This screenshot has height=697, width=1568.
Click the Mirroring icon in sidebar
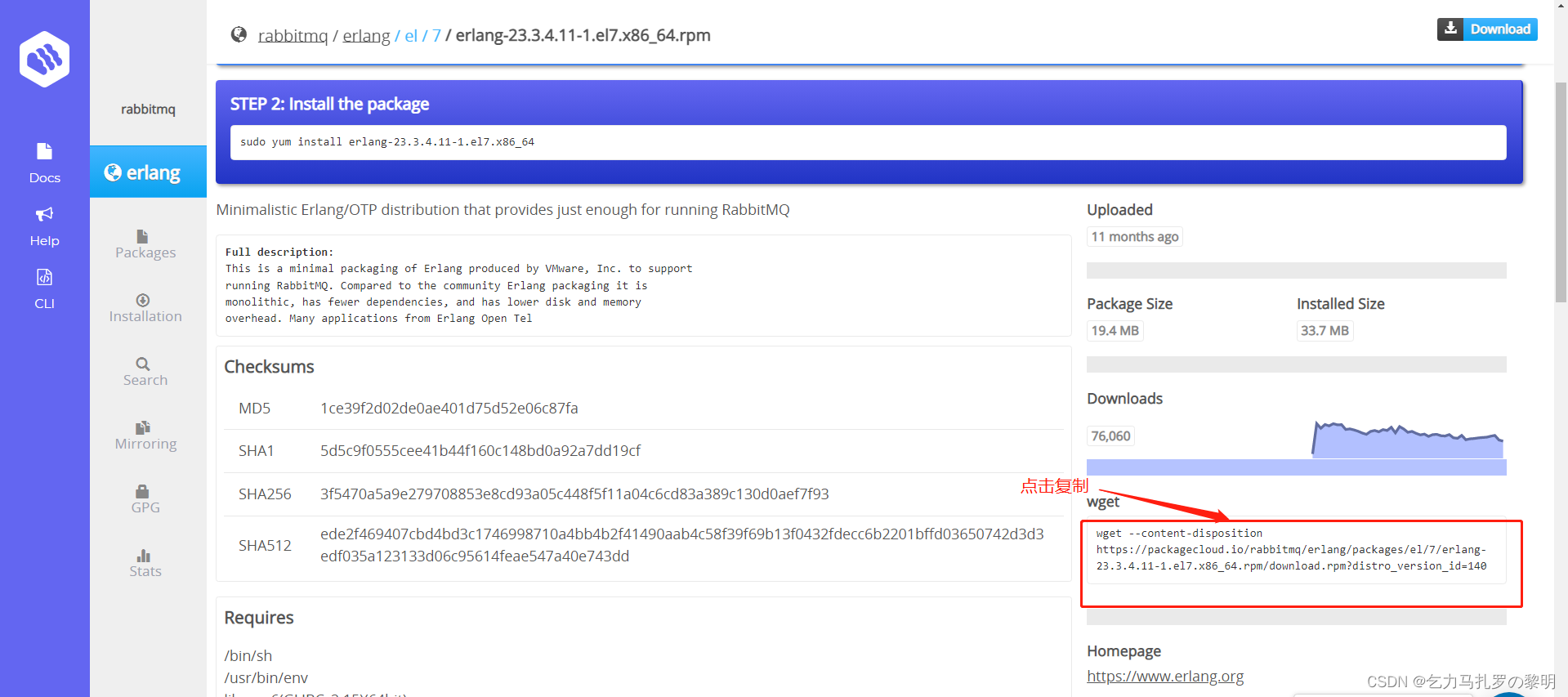(143, 427)
